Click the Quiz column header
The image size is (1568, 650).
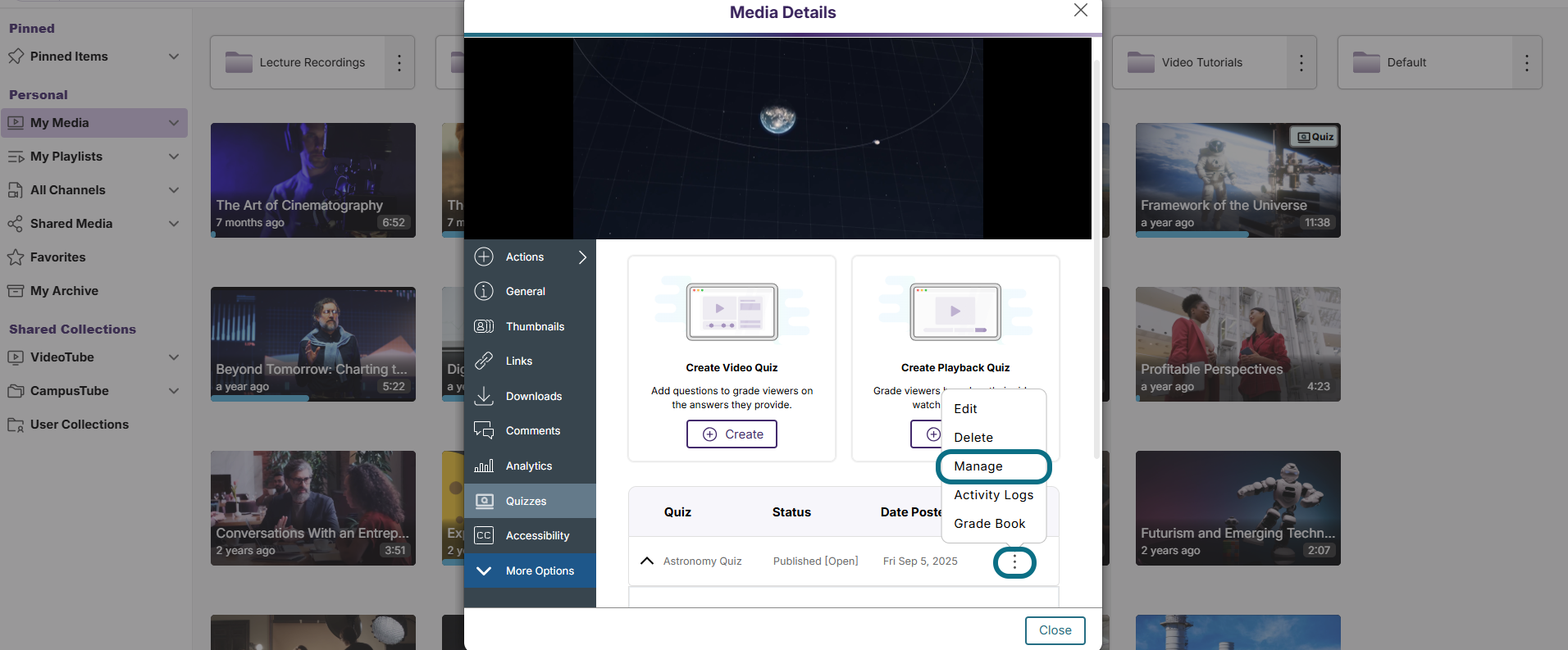[677, 512]
